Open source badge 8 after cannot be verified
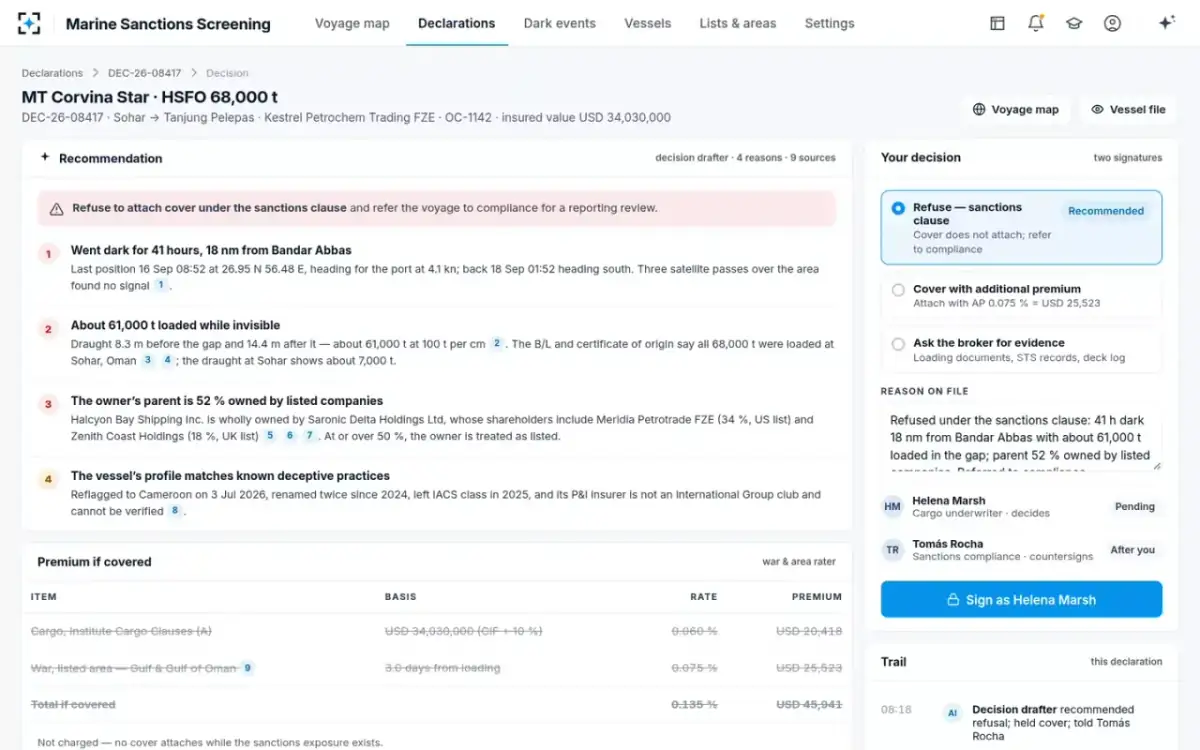Image resolution: width=1200 pixels, height=750 pixels. pos(175,511)
